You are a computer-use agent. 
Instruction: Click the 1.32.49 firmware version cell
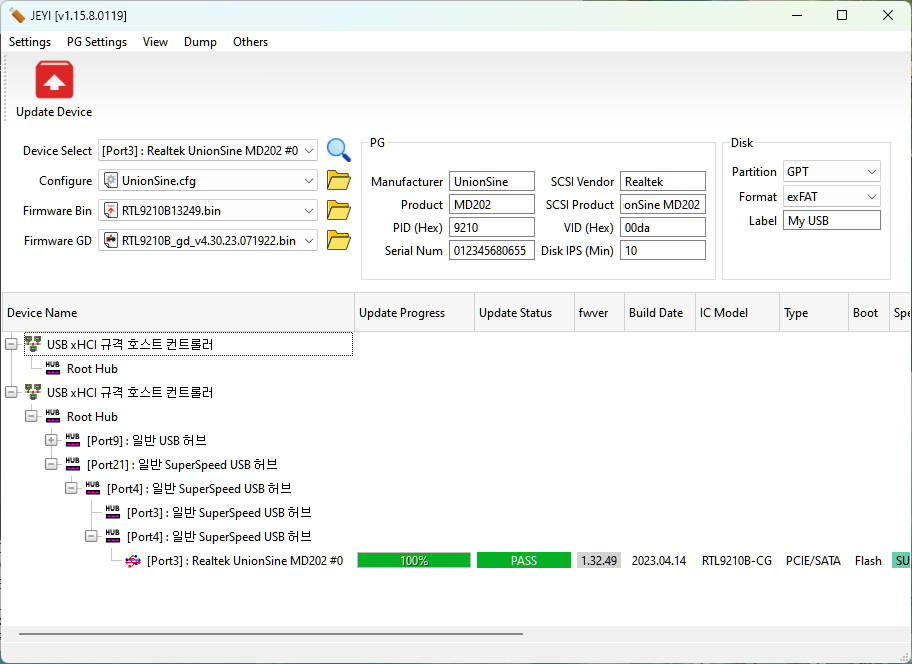pyautogui.click(x=599, y=561)
